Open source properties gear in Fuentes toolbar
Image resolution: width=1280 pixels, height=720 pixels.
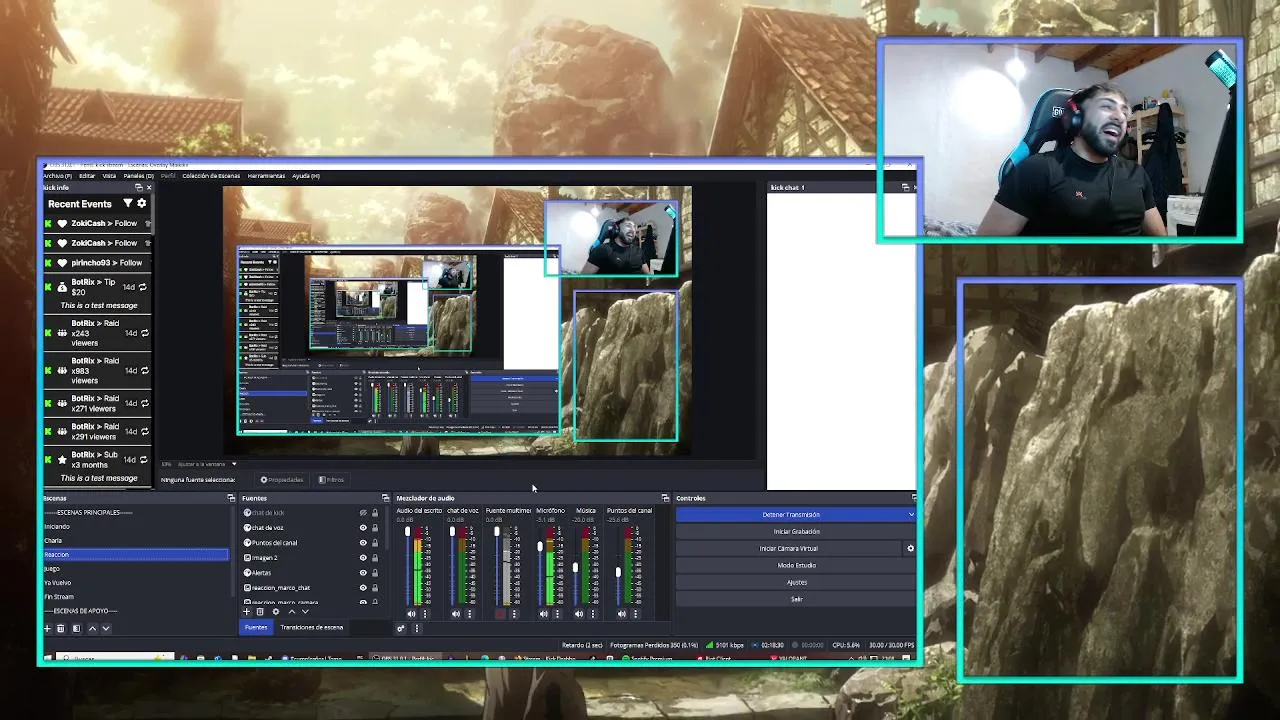point(276,612)
